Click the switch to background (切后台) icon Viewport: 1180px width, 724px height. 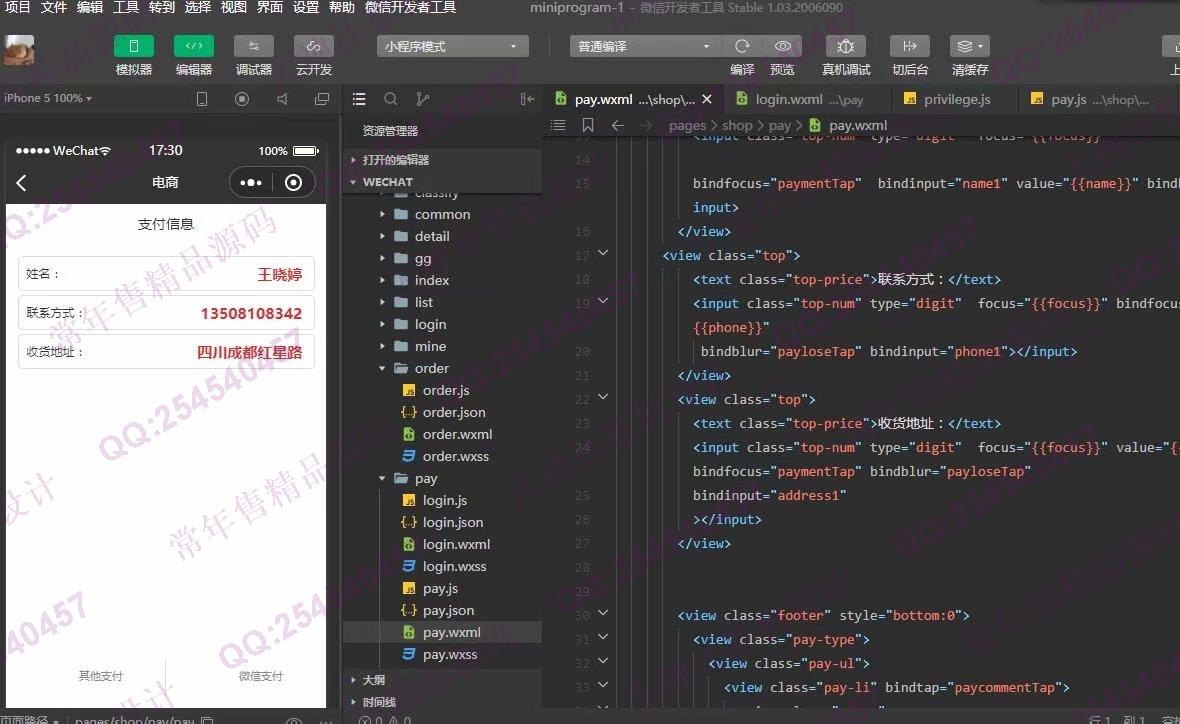pyautogui.click(x=910, y=47)
